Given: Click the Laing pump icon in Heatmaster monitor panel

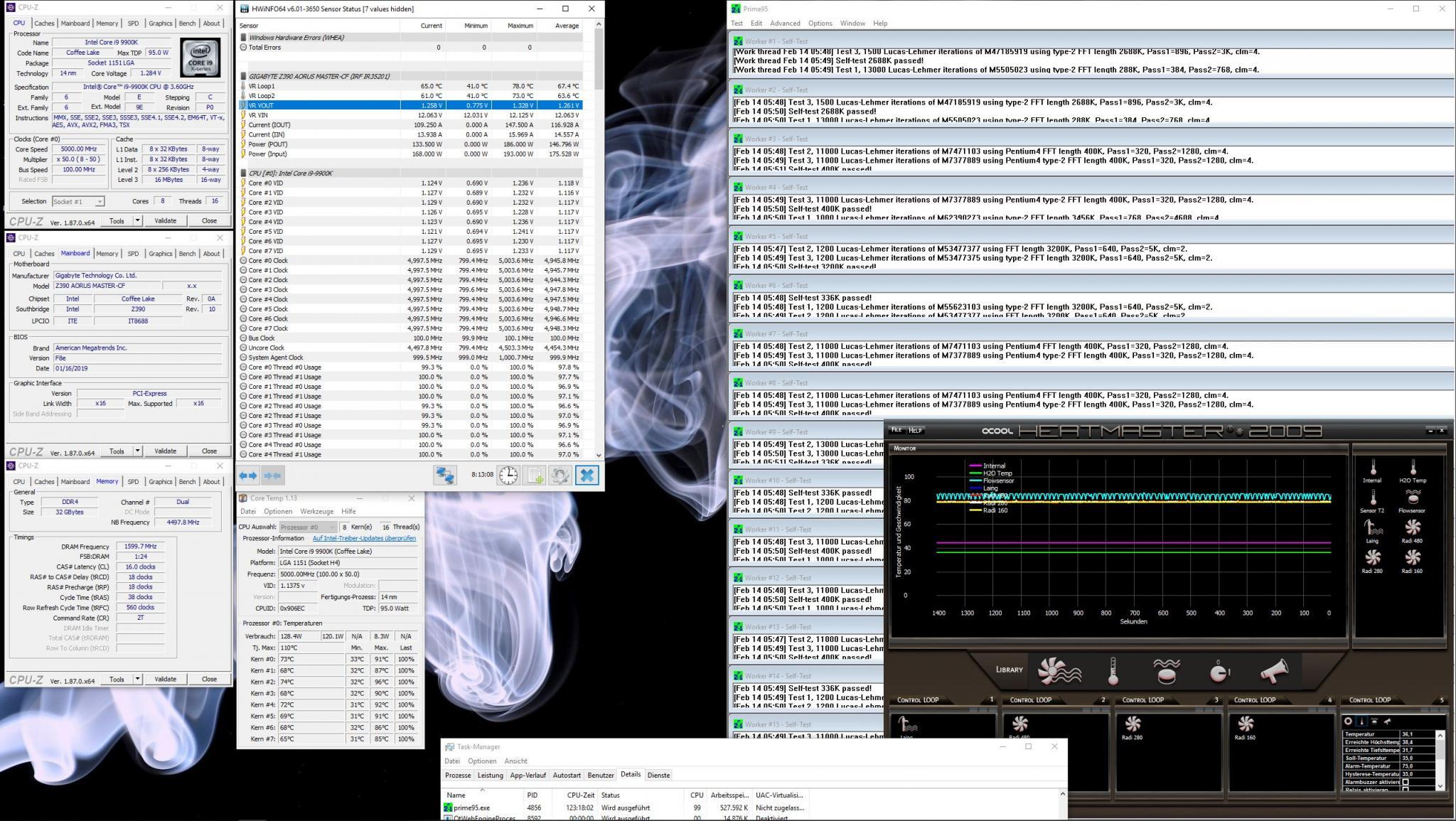Looking at the screenshot, I should coord(1372,527).
